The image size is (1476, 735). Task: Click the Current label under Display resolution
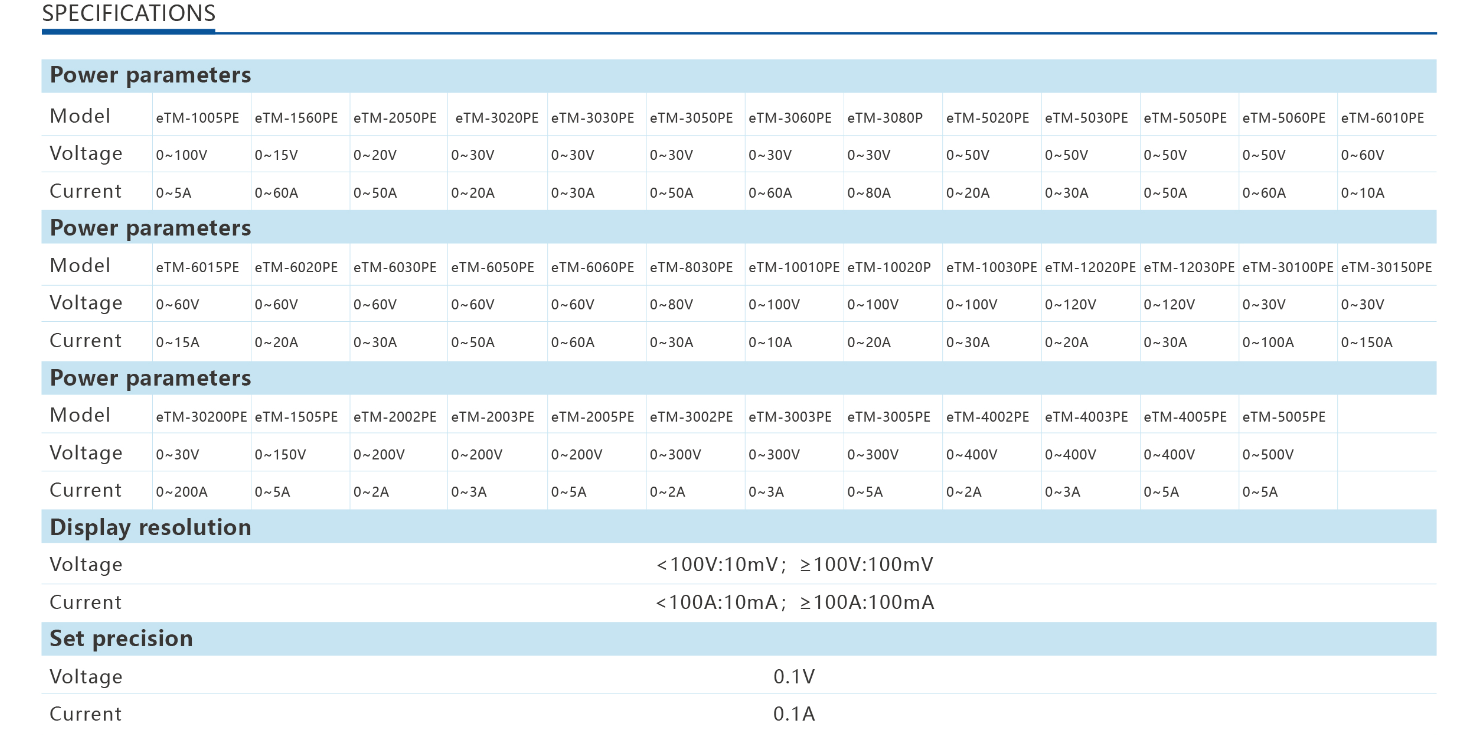86,603
